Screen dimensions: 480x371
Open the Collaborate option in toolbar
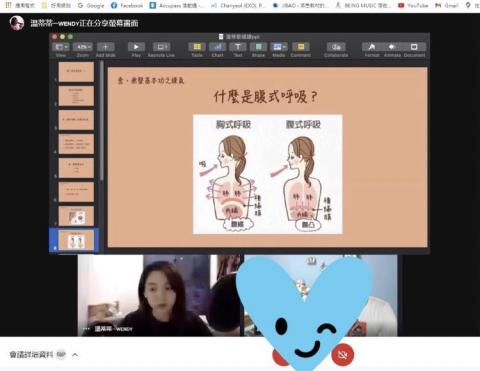click(x=336, y=47)
